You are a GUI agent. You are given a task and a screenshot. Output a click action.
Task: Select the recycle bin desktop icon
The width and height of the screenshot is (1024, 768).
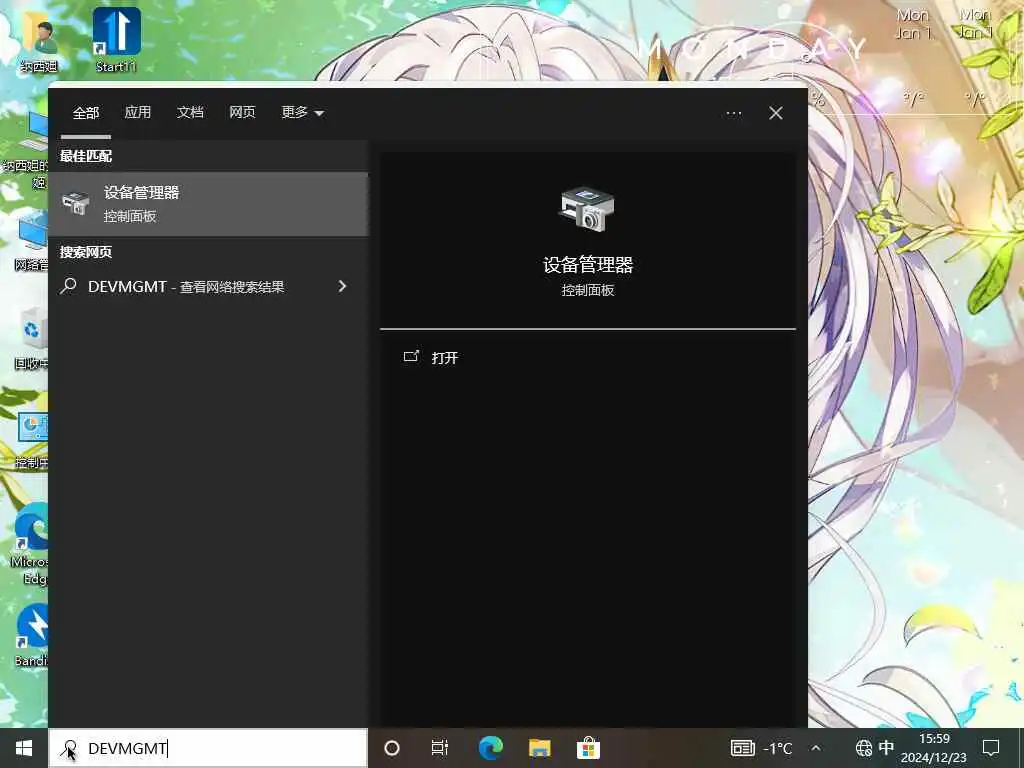tap(31, 338)
